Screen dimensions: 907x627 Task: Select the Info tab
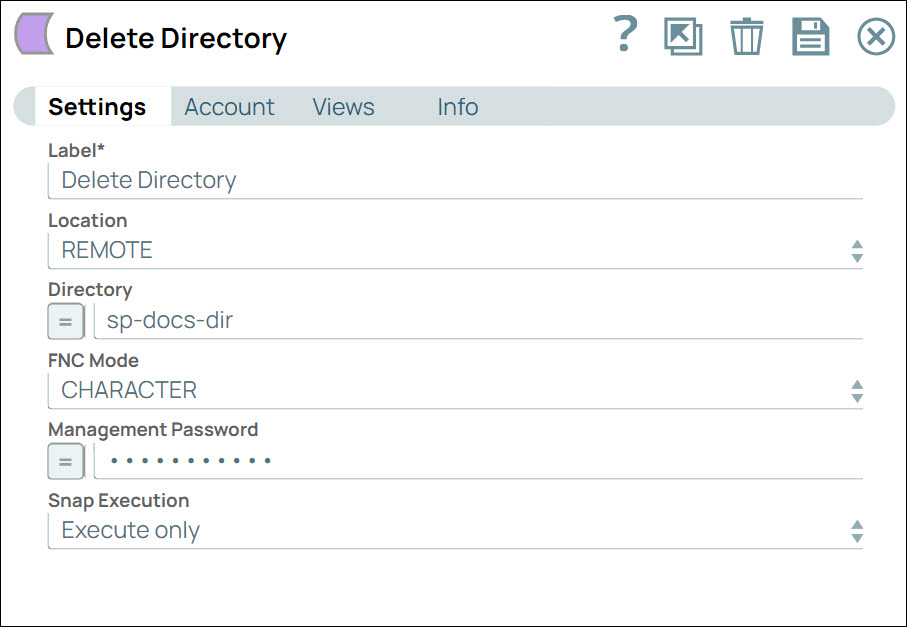tap(457, 106)
